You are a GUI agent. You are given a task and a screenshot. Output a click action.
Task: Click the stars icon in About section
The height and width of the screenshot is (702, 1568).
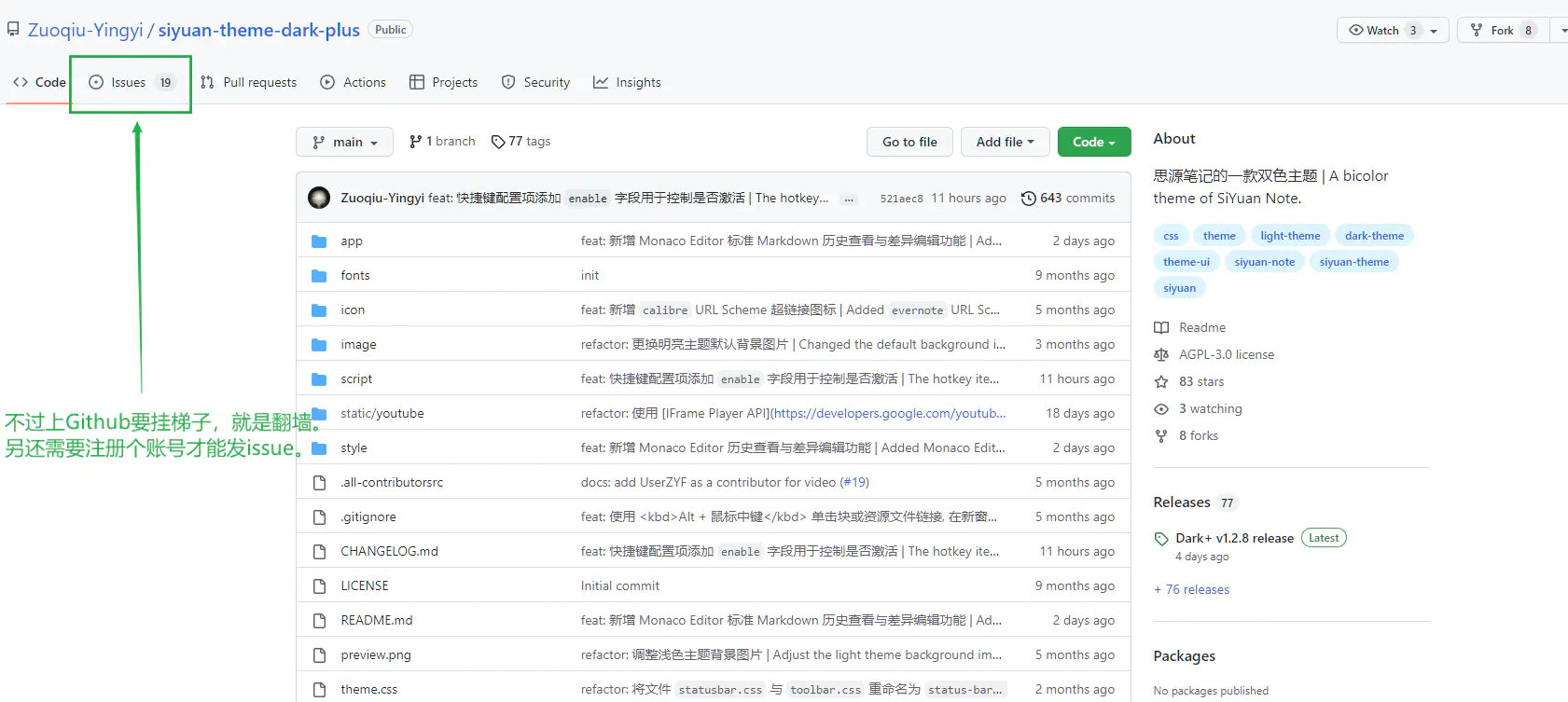[x=1161, y=382]
